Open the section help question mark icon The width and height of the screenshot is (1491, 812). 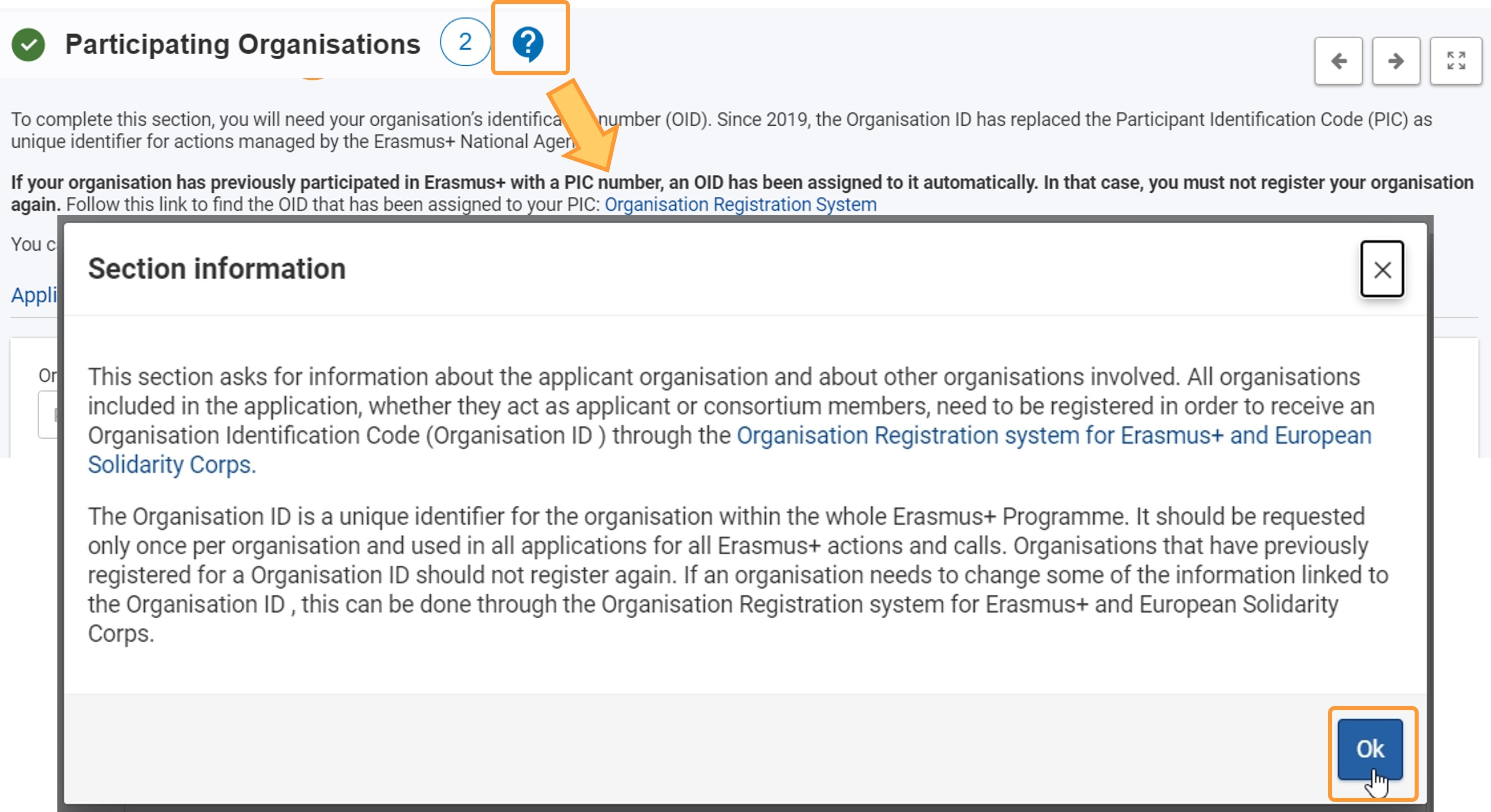[x=528, y=43]
